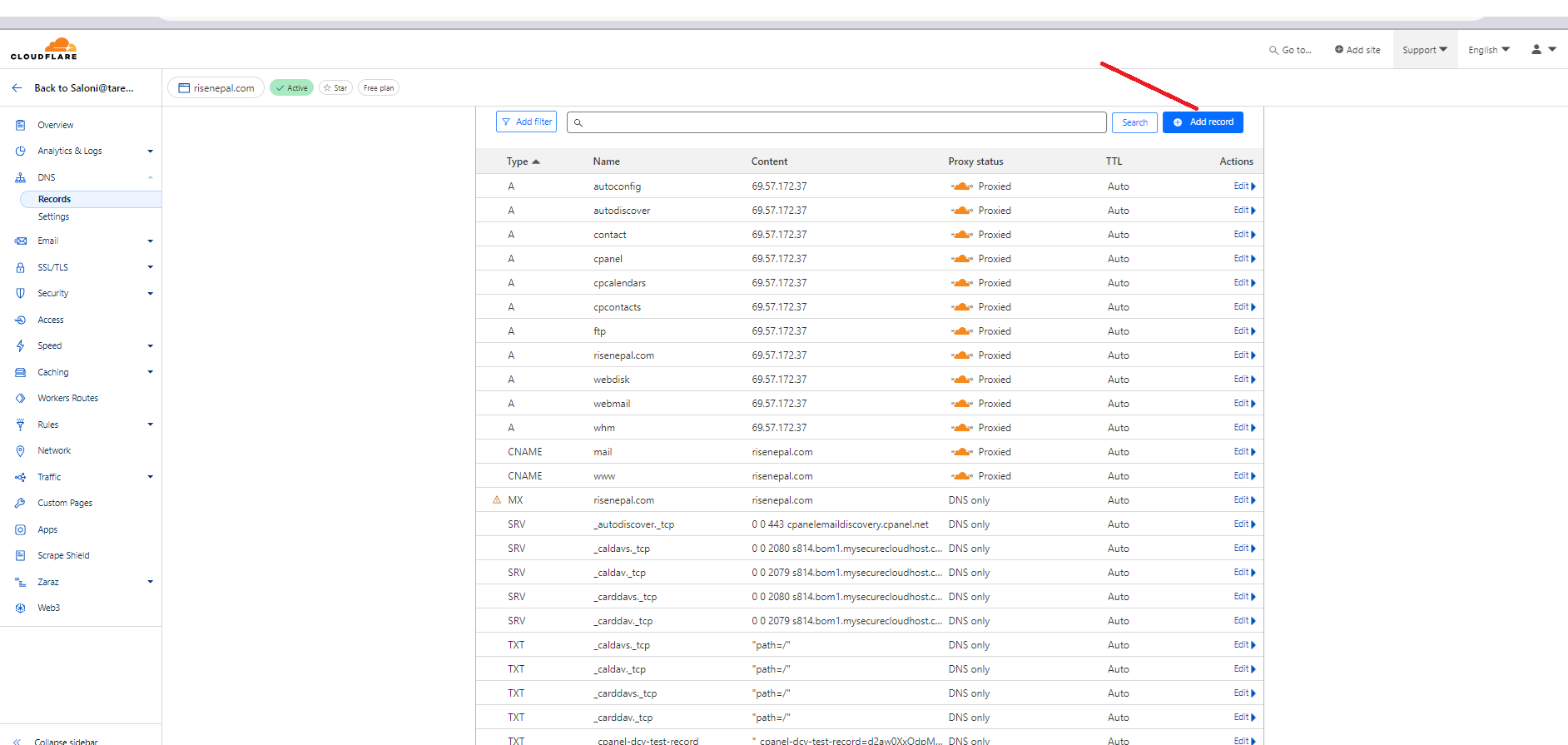Click the proxied cloud icon for autoconfig
This screenshot has height=745, width=1568.
(x=962, y=186)
